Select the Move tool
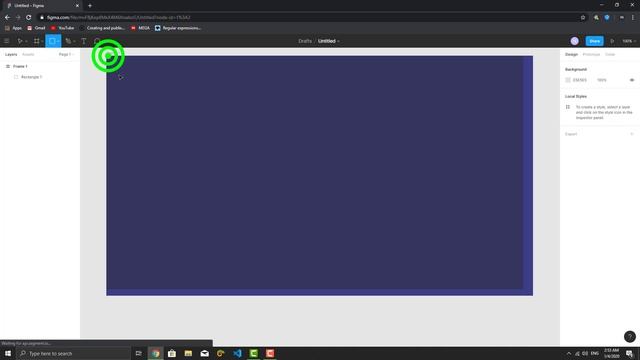The height and width of the screenshot is (360, 640). (x=19, y=41)
